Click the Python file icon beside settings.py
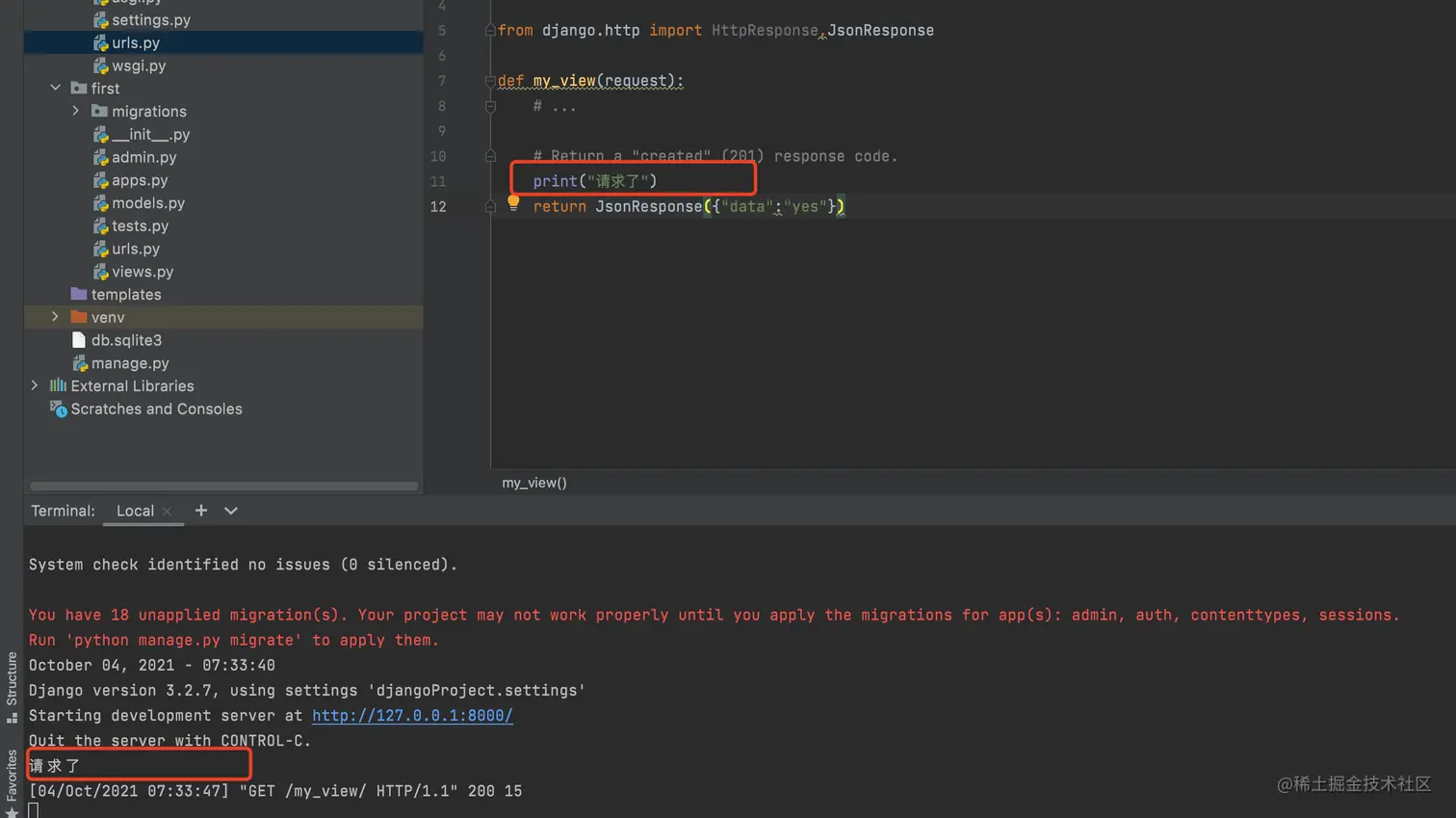 [x=100, y=20]
